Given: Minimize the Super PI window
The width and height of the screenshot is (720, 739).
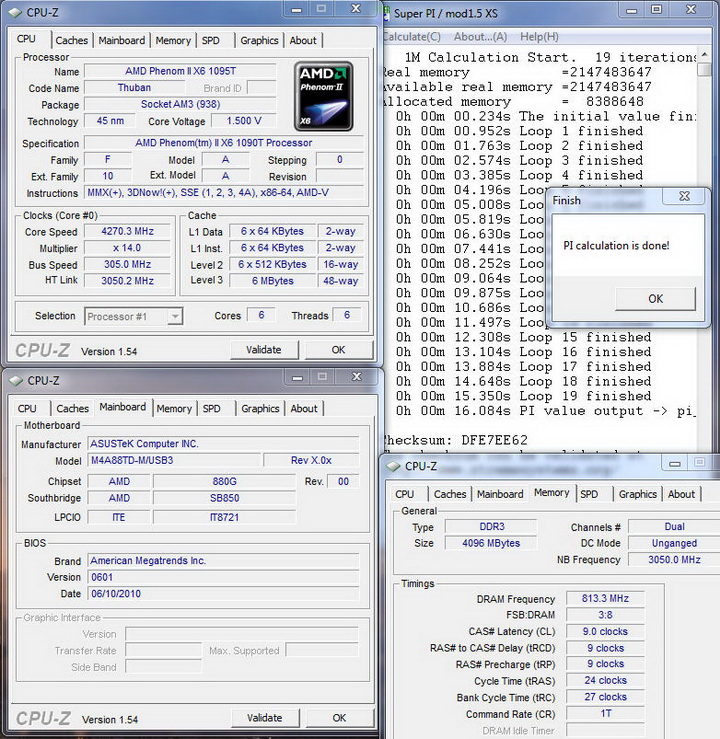Looking at the screenshot, I should point(631,10).
